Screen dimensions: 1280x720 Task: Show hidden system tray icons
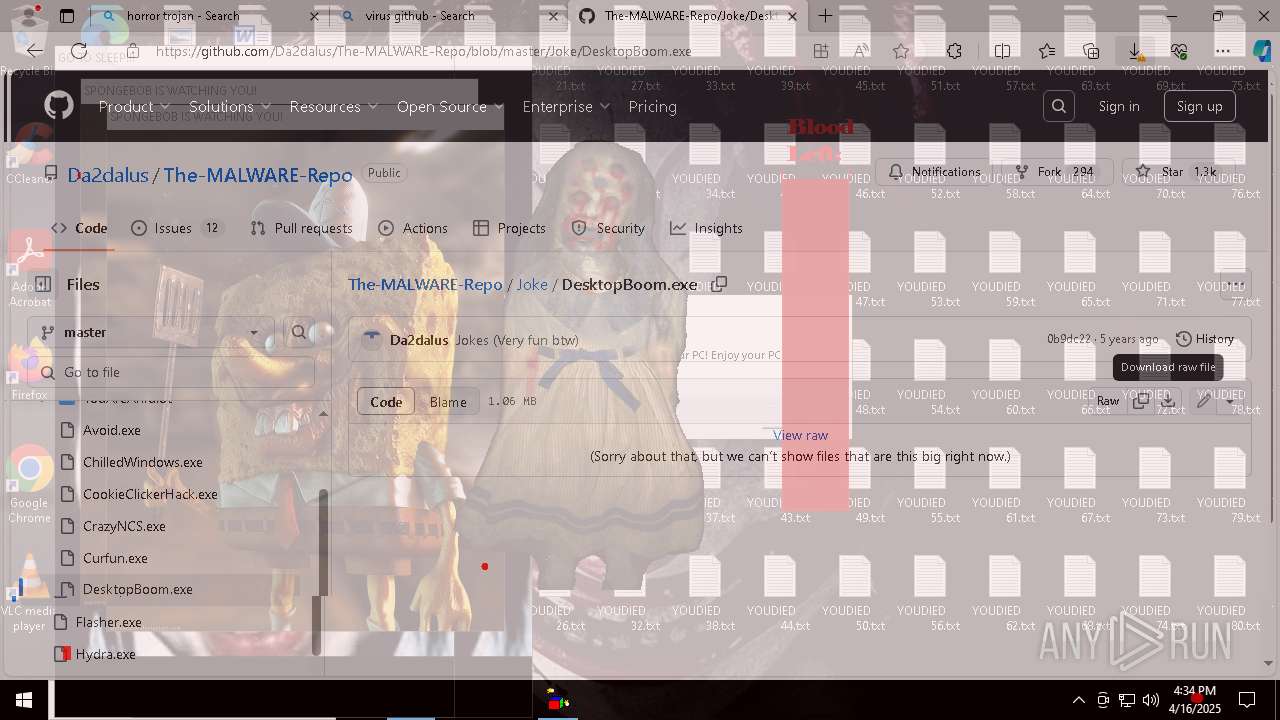[x=1079, y=700]
